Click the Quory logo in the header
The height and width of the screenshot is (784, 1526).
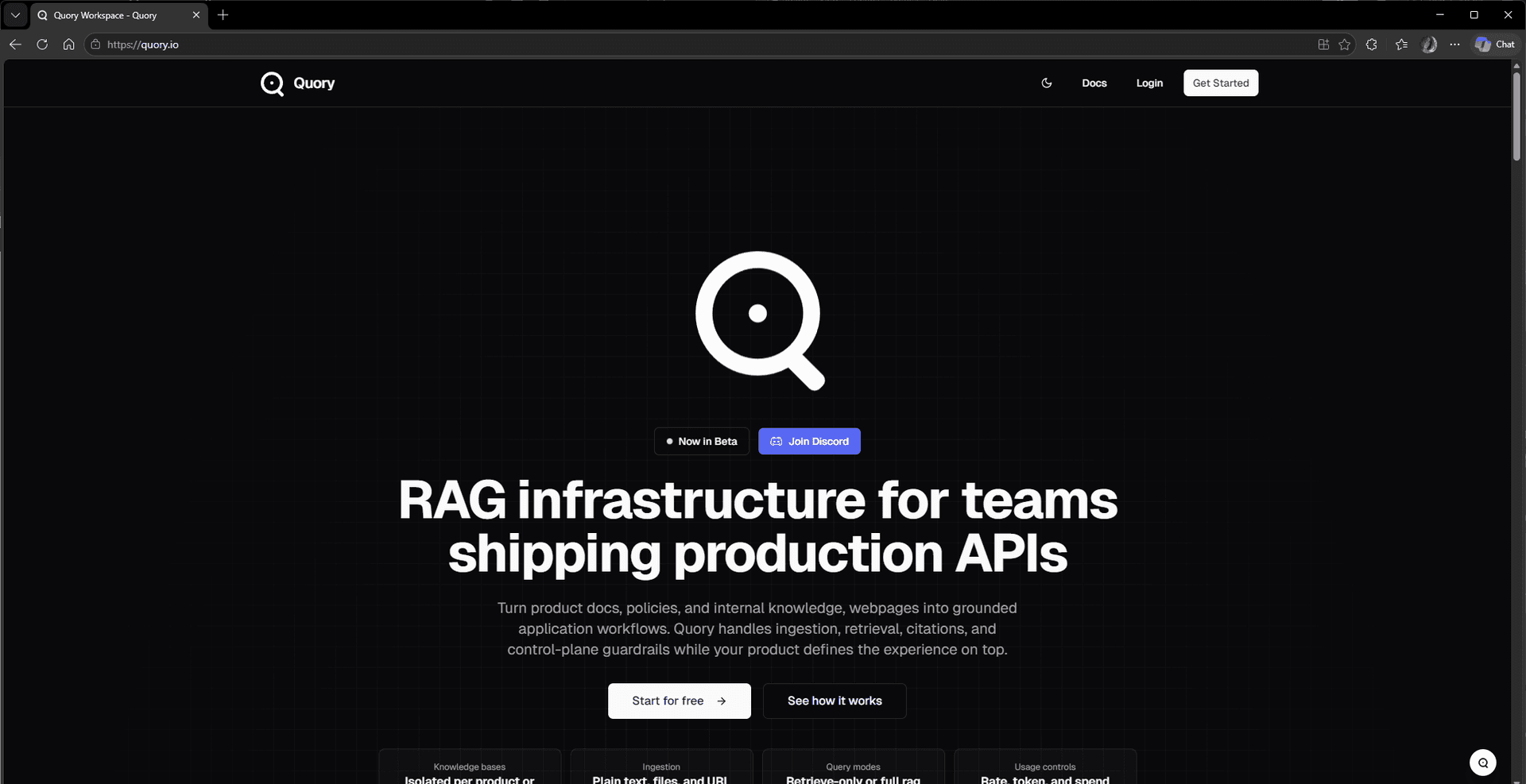(x=297, y=83)
